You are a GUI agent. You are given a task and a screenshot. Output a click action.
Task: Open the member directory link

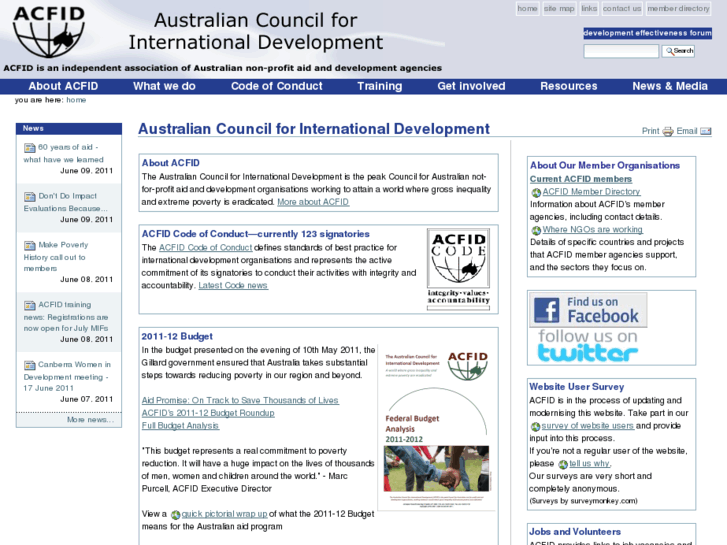[x=678, y=8]
